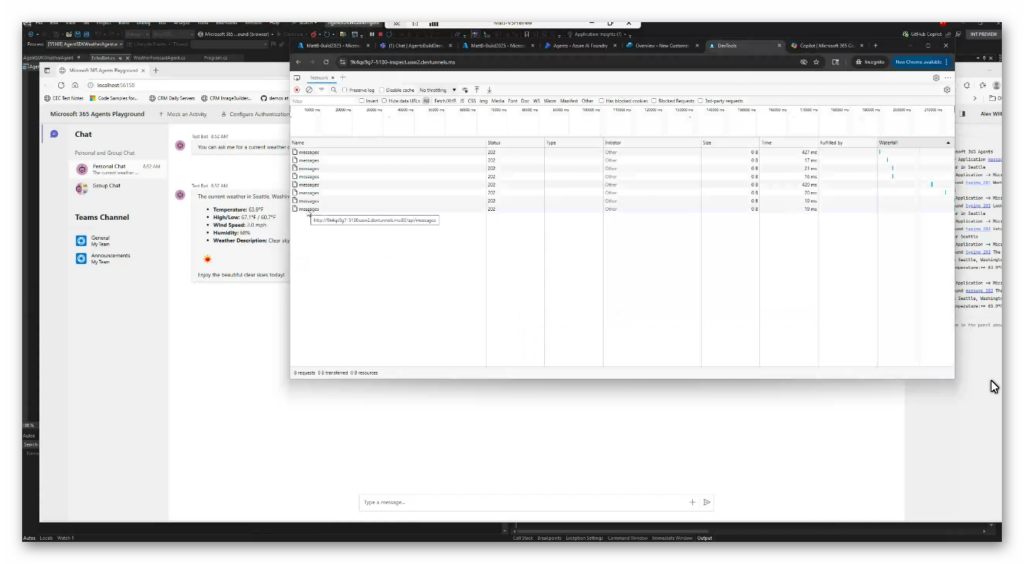1024x564 pixels.
Task: Select the All request type filter
Action: tap(426, 101)
